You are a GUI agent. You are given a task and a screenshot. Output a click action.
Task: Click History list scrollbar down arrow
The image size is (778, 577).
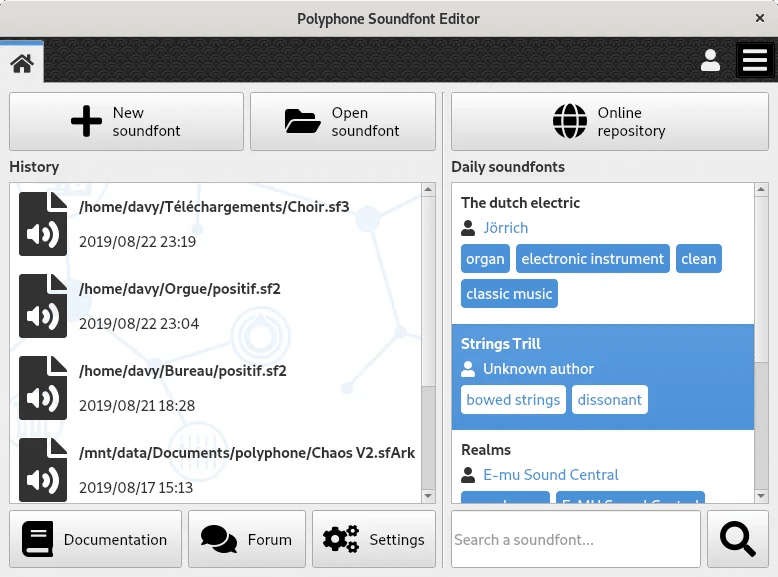point(429,495)
